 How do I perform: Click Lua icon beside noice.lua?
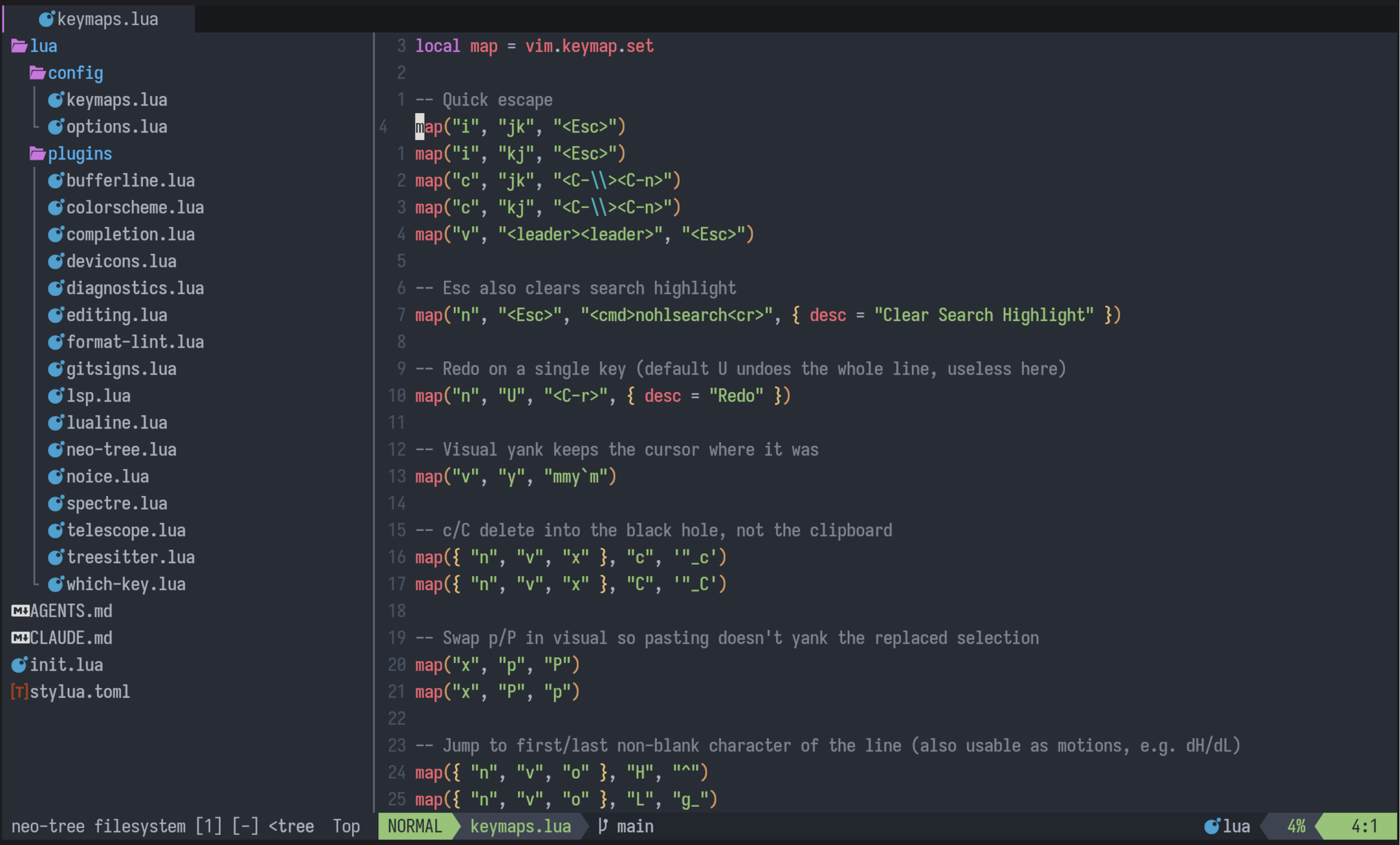(x=56, y=477)
